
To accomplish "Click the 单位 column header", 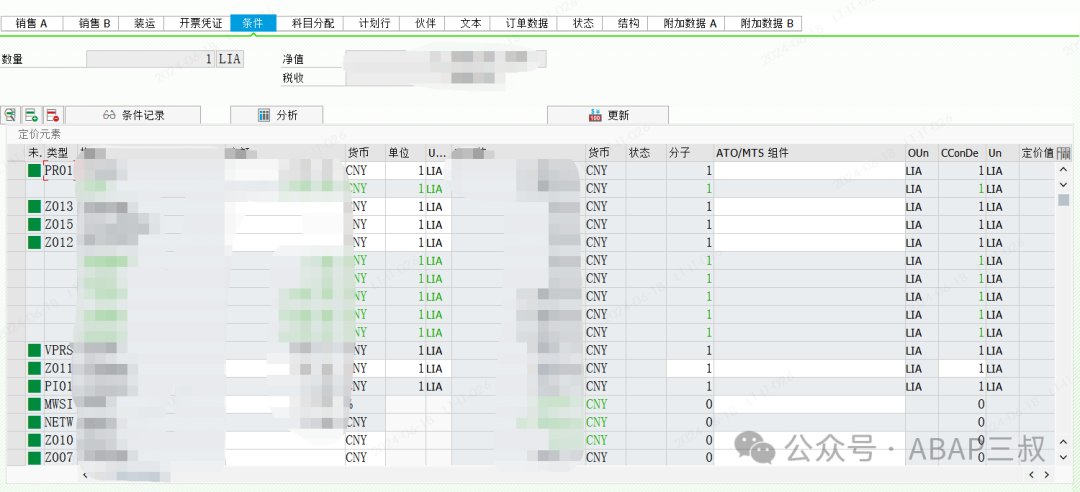I will 405,153.
